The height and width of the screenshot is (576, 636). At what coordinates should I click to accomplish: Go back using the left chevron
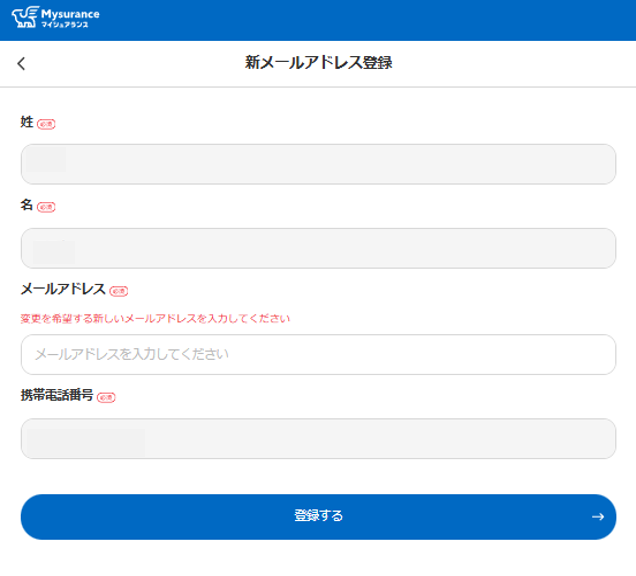[x=21, y=64]
